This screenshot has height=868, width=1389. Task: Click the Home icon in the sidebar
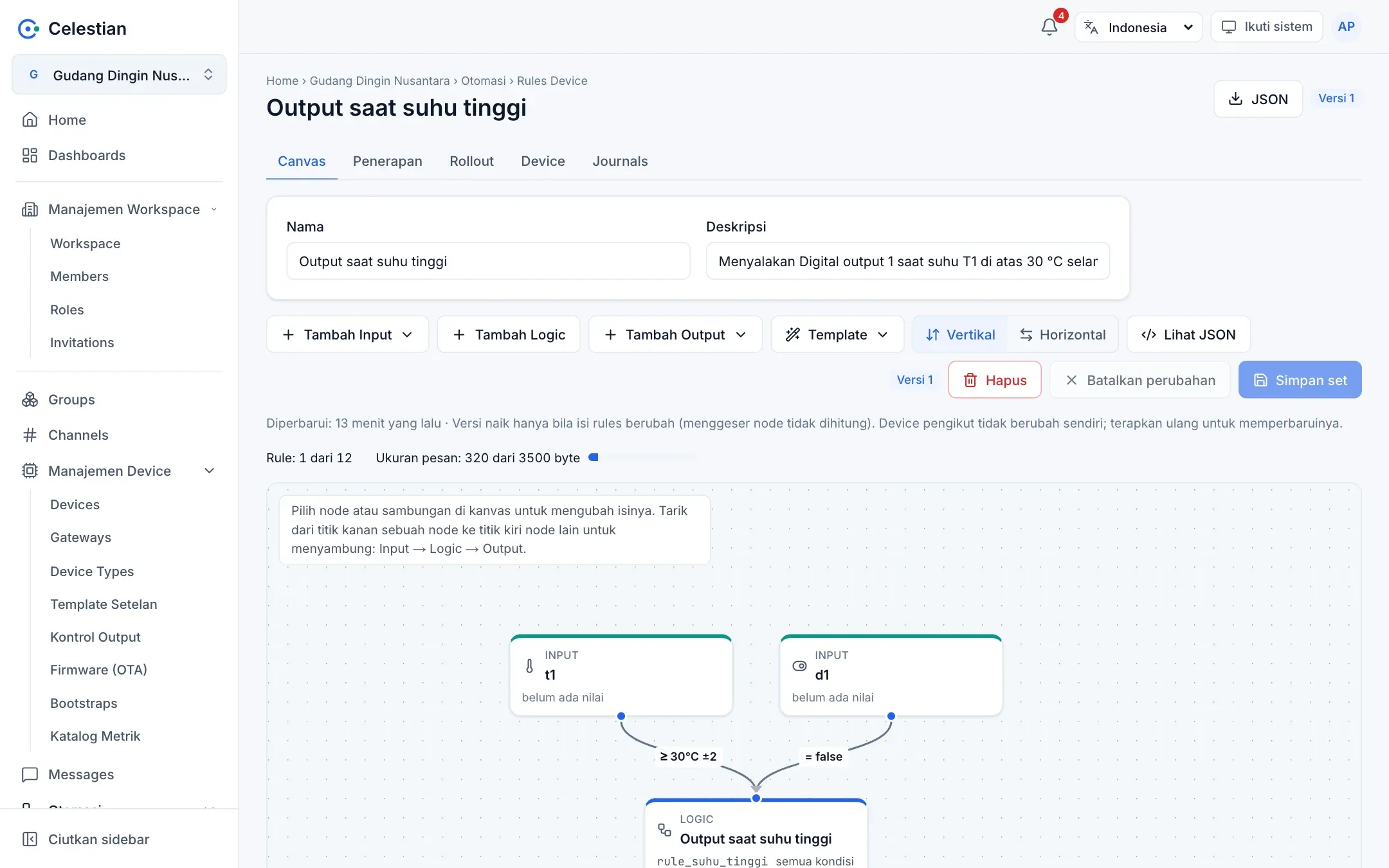(30, 120)
